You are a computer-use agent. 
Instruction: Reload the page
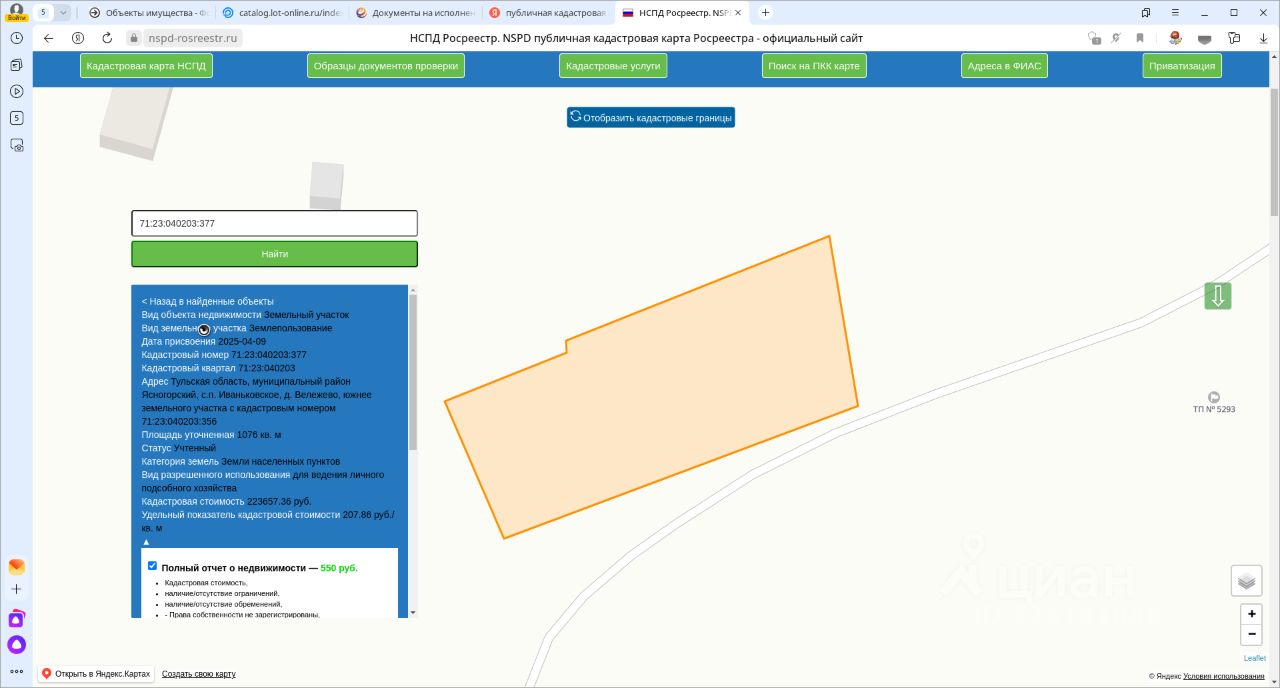(x=107, y=38)
